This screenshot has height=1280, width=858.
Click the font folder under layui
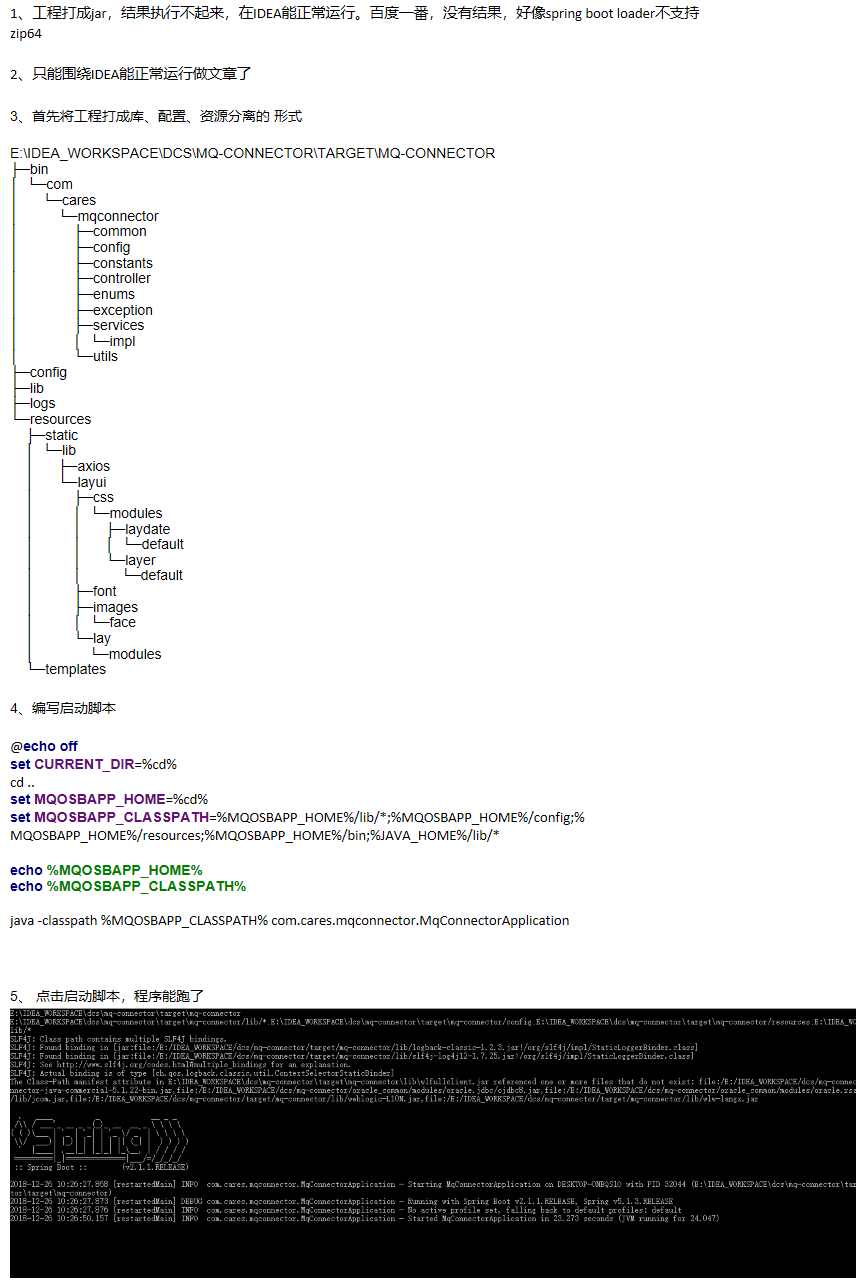coord(105,591)
